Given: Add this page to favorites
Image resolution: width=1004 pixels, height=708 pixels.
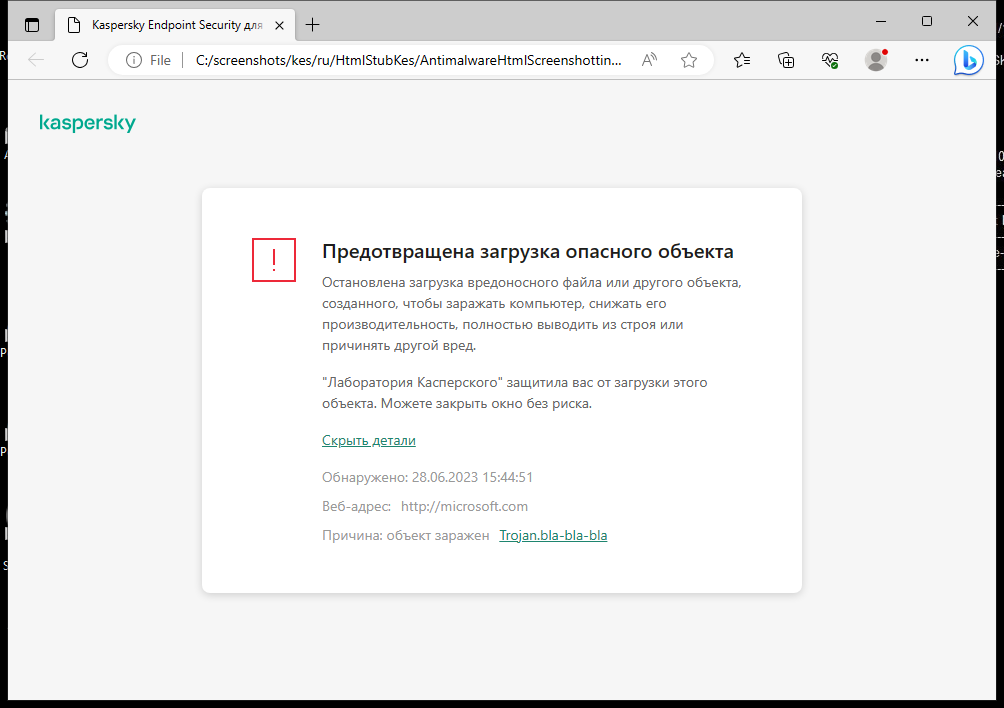Looking at the screenshot, I should 688,60.
